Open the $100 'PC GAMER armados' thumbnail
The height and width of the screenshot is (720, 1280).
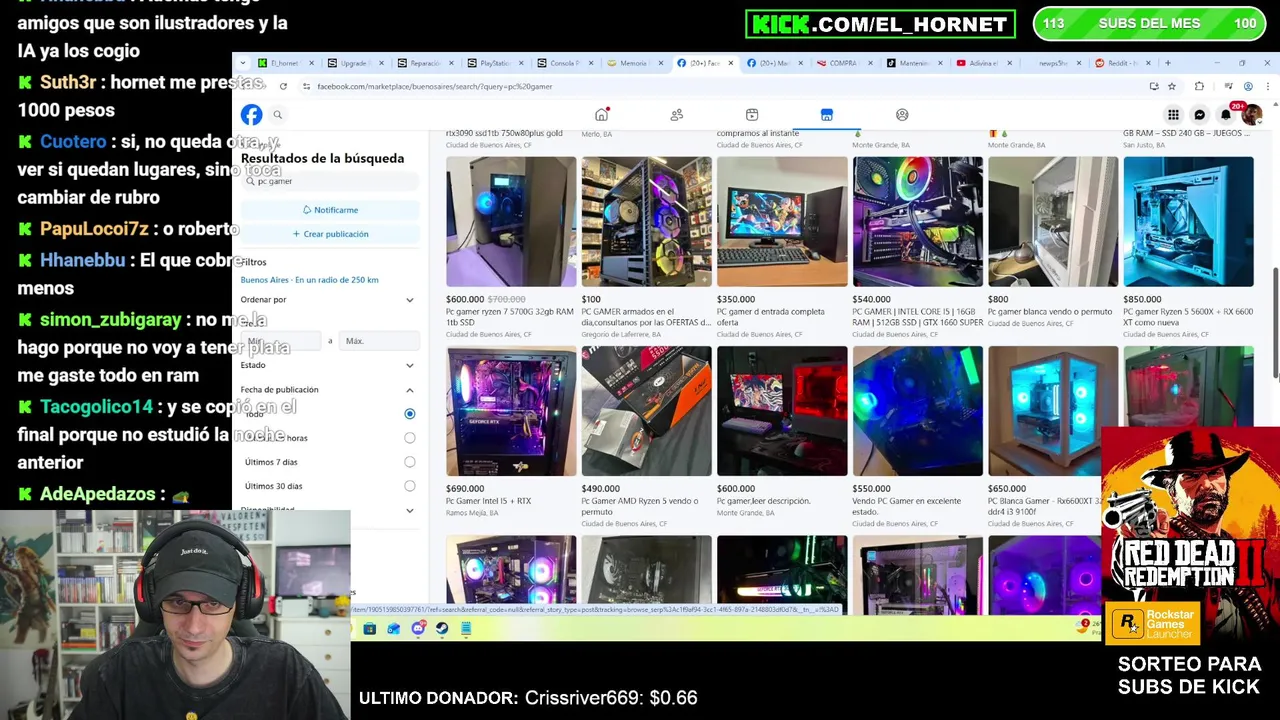647,222
